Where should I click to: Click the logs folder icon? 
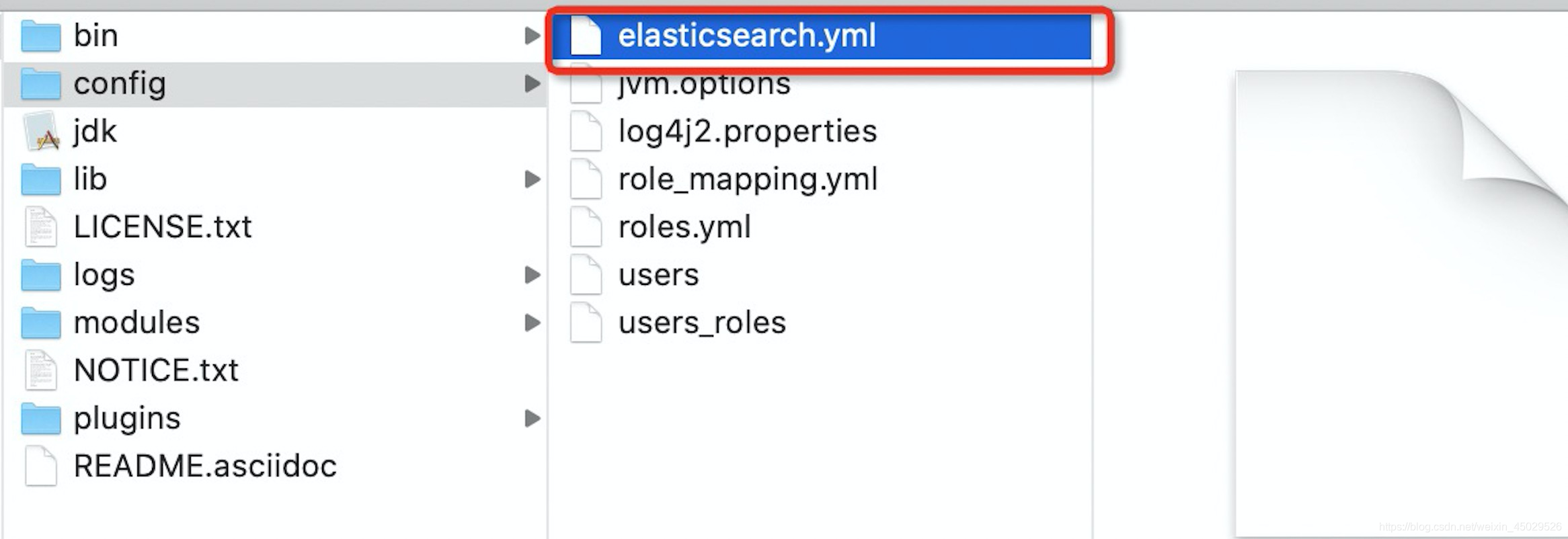coord(41,275)
